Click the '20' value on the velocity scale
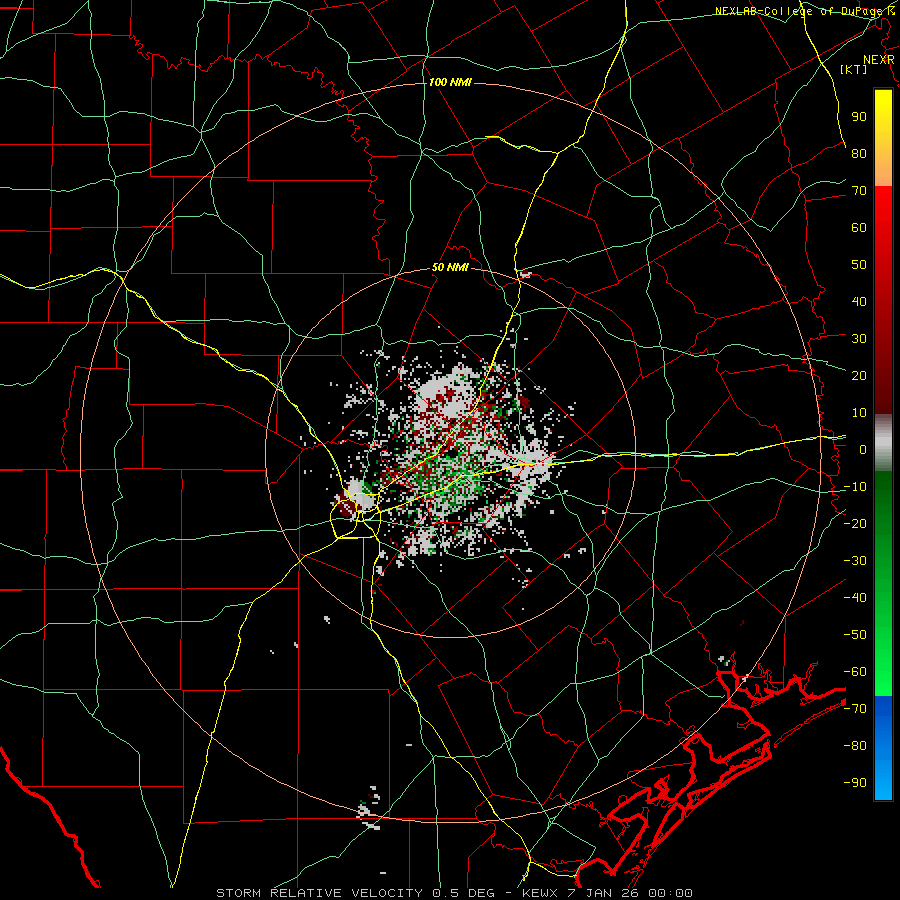The image size is (900, 900). (x=859, y=376)
